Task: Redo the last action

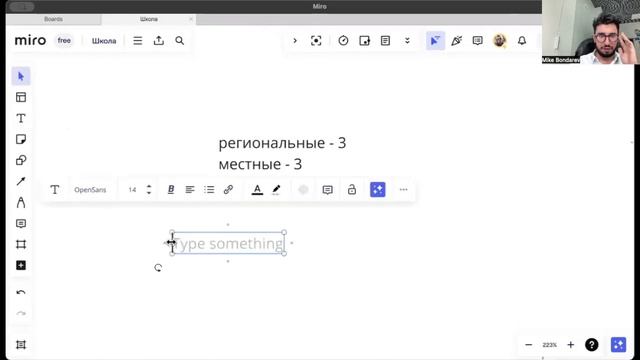Action: (x=21, y=313)
